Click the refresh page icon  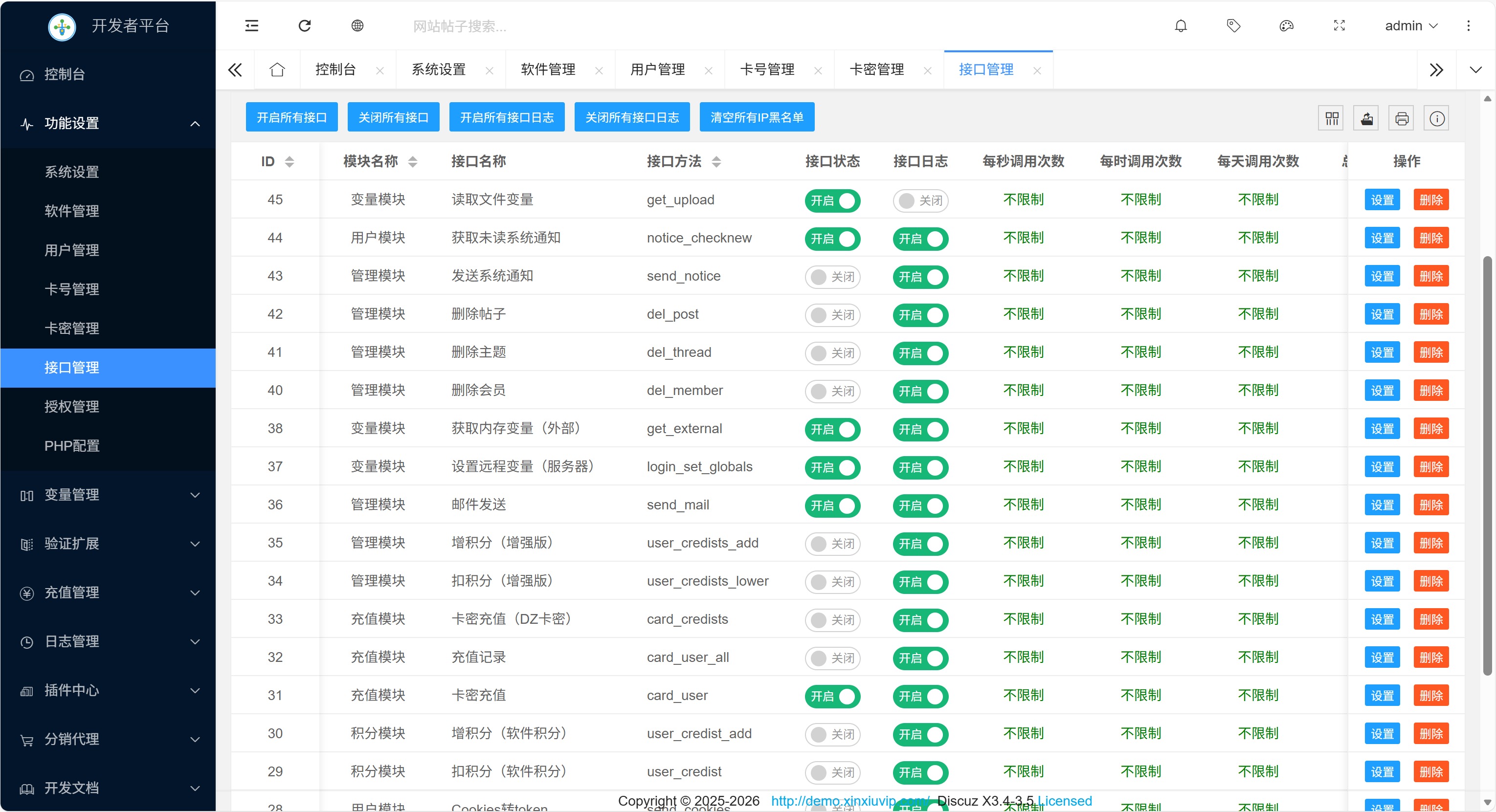click(304, 25)
